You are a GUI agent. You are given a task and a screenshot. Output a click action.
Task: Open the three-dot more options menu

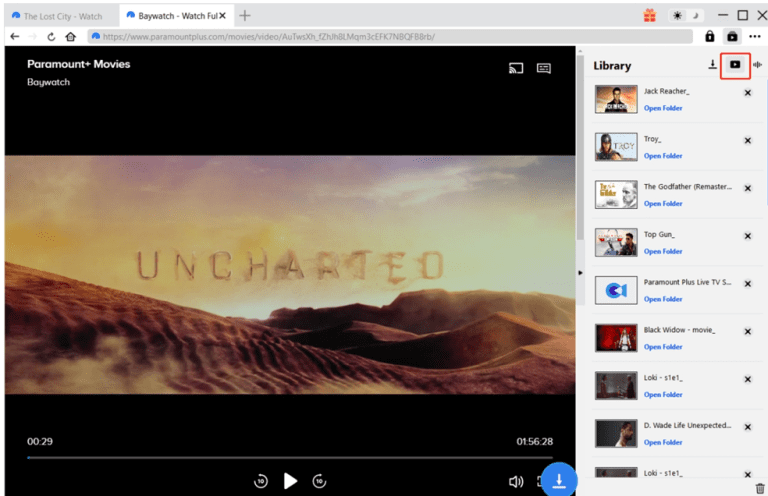754,36
